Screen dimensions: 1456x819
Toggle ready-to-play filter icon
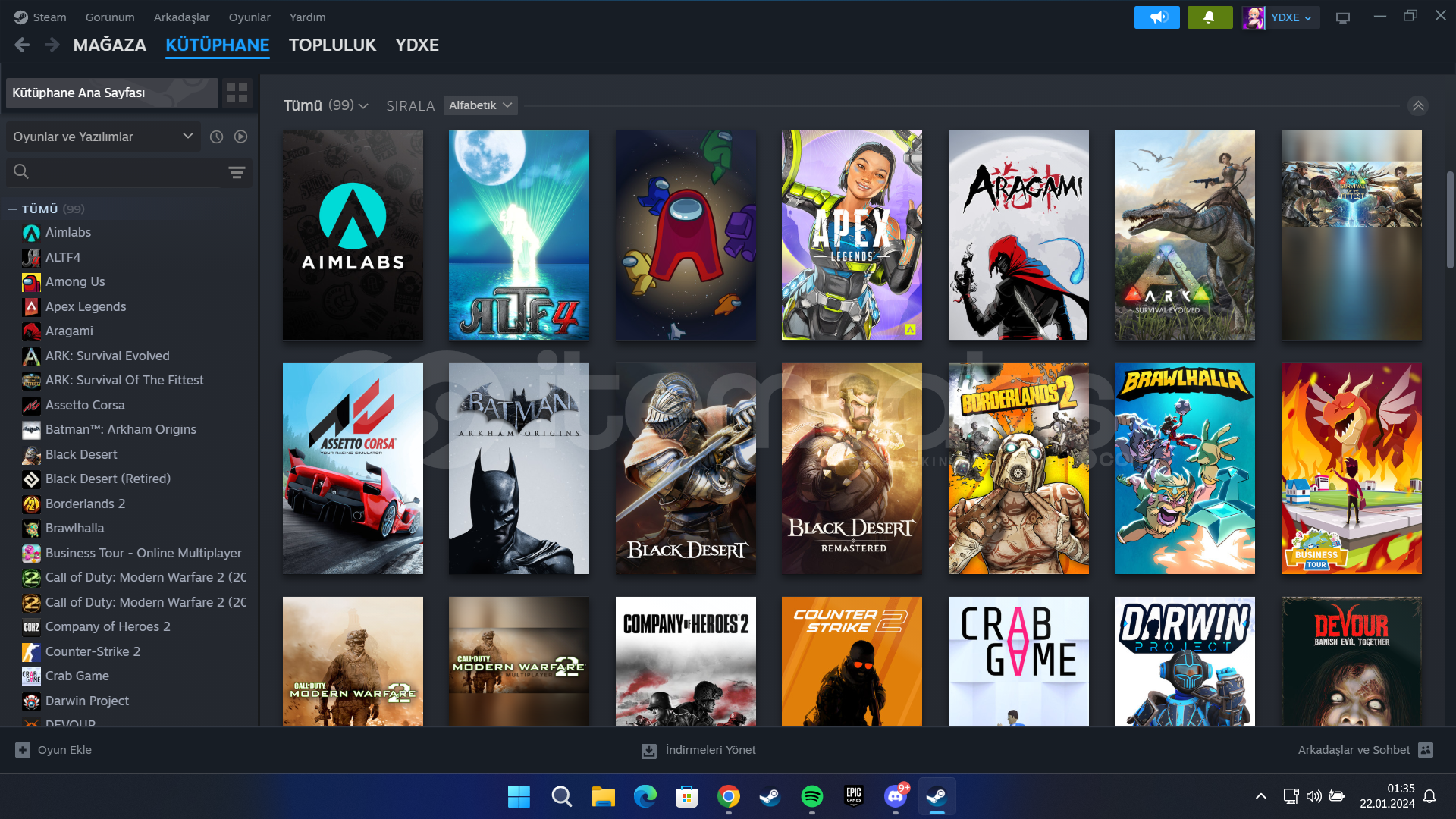click(x=241, y=136)
